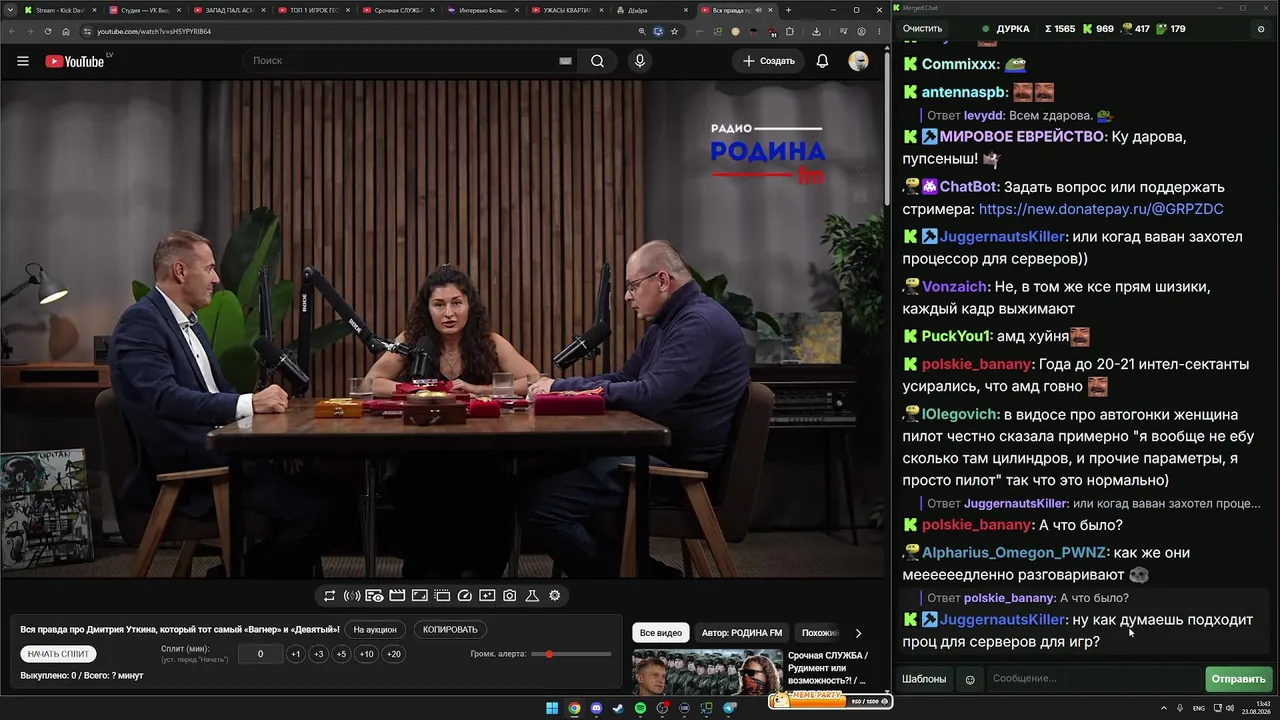Screen dimensions: 1280x720
Task: Click the loop/repeat icon in the stream toolbar
Action: tap(329, 596)
